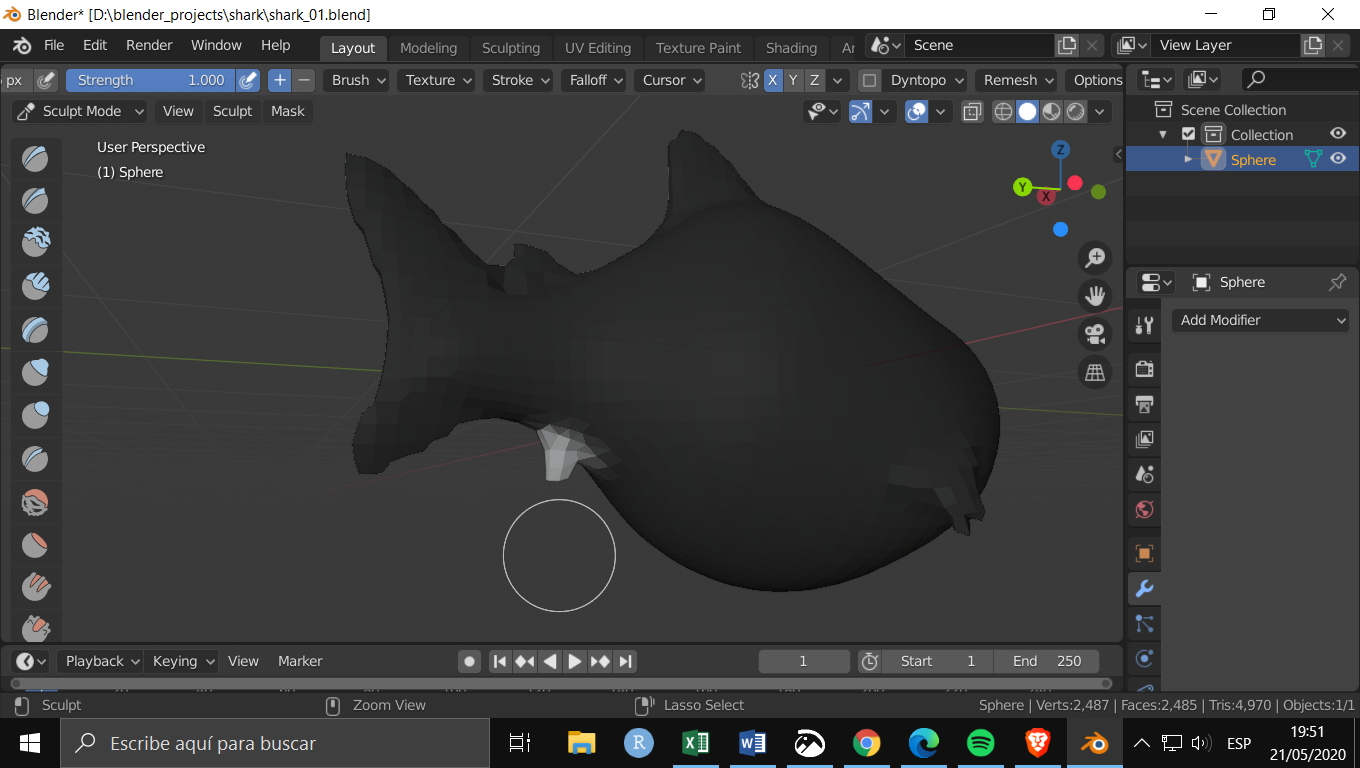Switch to the Sculpting workspace tab

(511, 47)
